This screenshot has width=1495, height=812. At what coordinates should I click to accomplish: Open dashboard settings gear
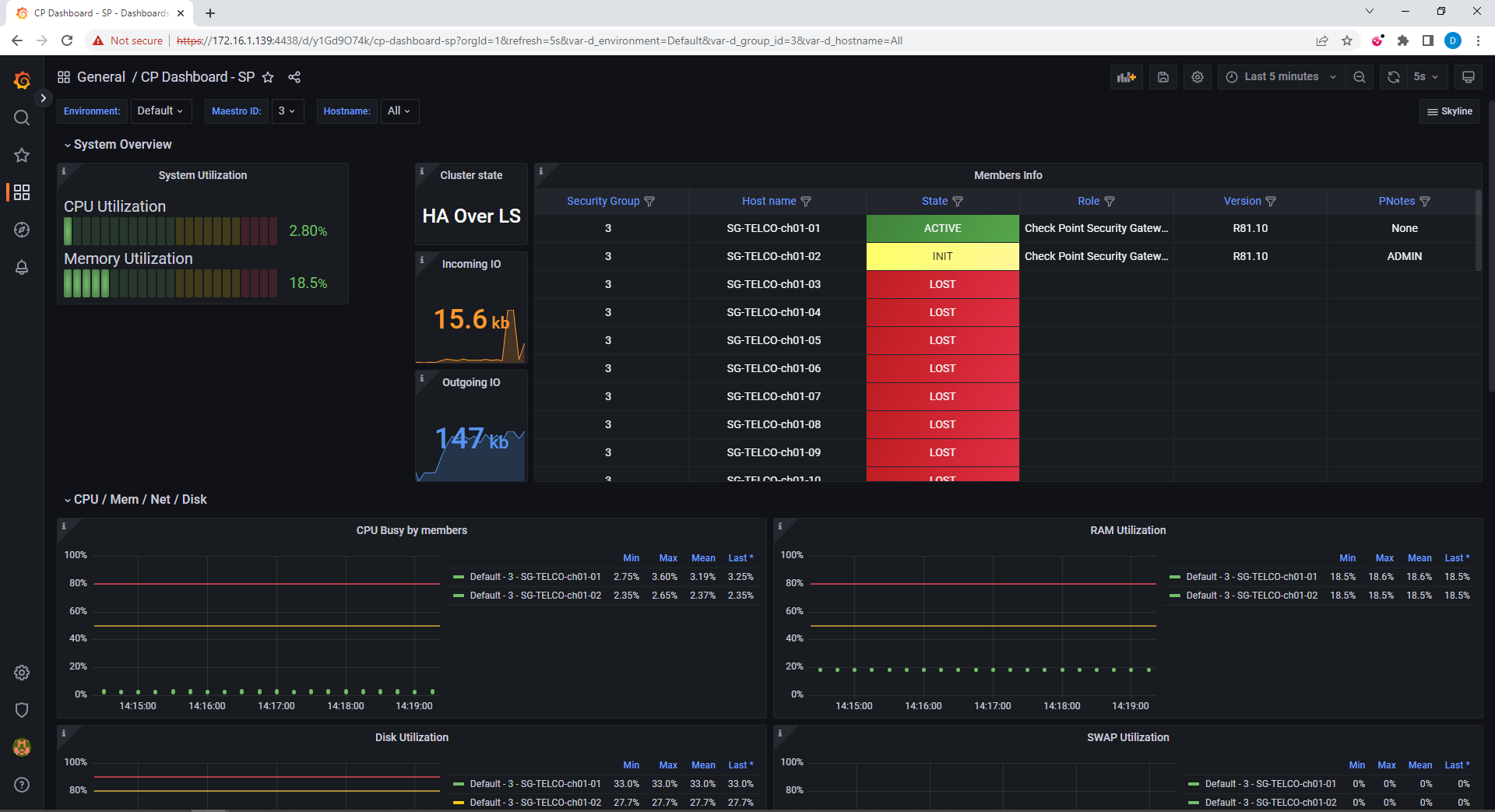click(1198, 77)
